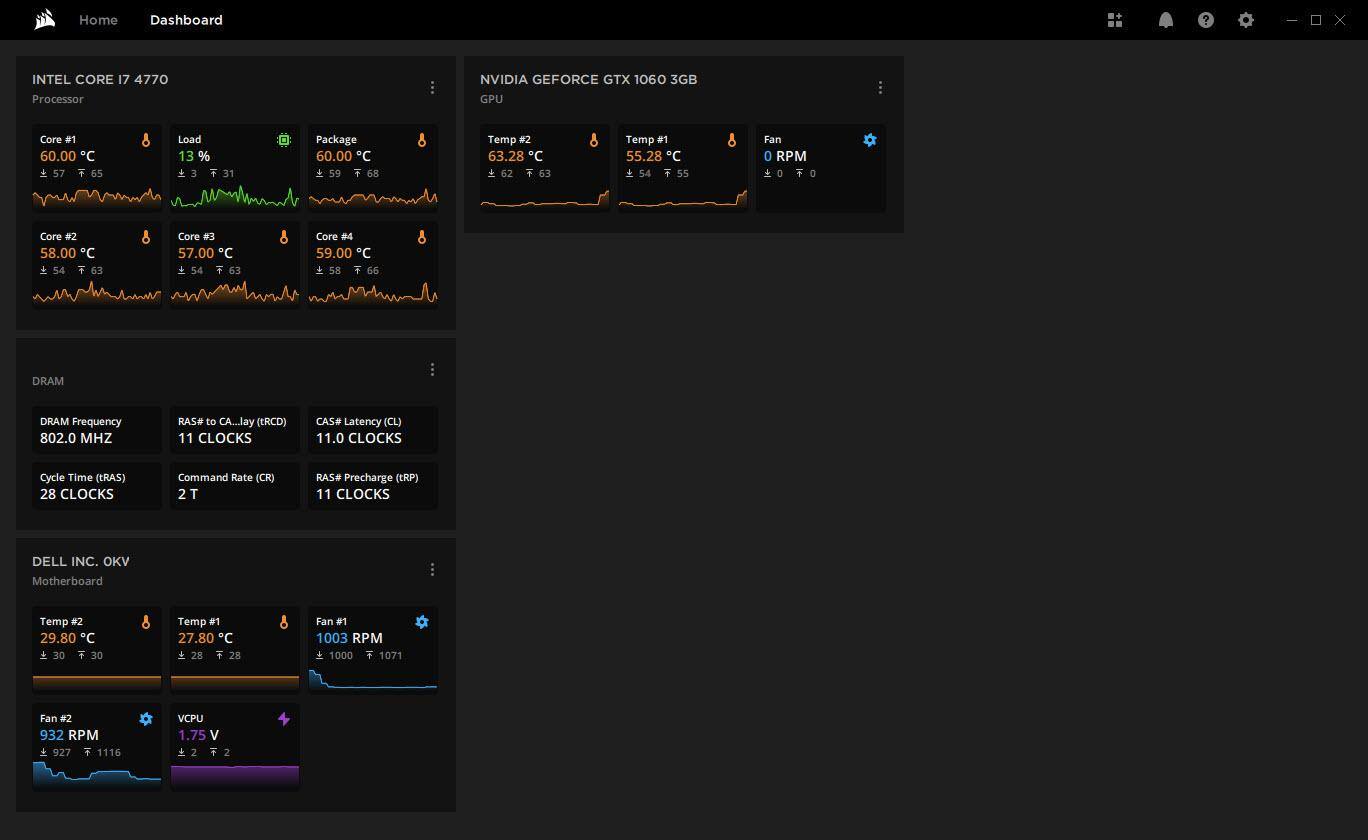
Task: Click the GPU Fan gear icon
Action: (869, 140)
